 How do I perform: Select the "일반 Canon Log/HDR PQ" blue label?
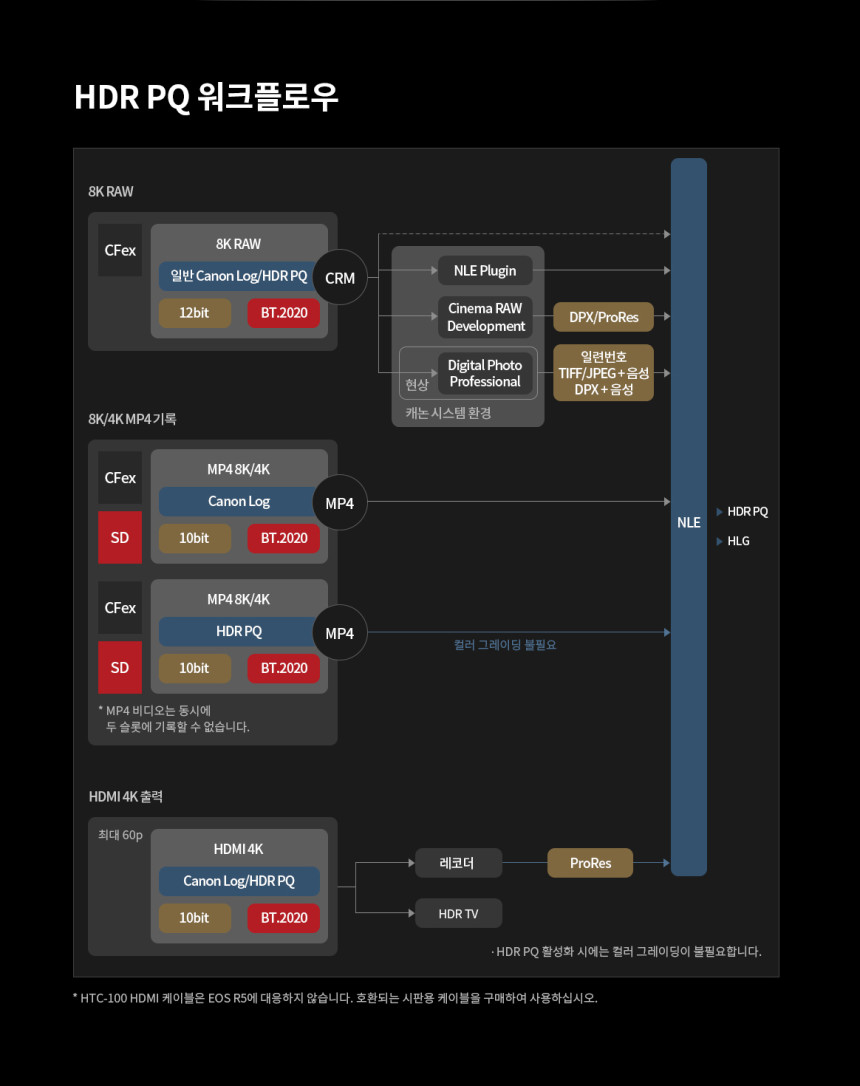(239, 276)
